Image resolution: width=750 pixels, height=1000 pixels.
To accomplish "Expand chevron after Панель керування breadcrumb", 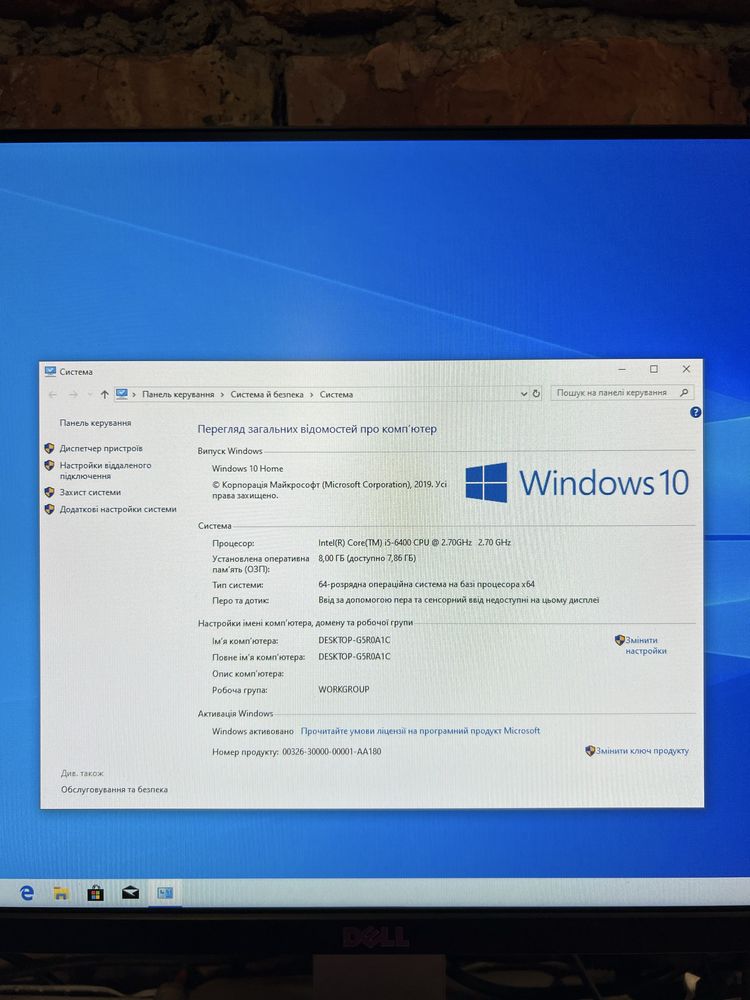I will point(222,395).
